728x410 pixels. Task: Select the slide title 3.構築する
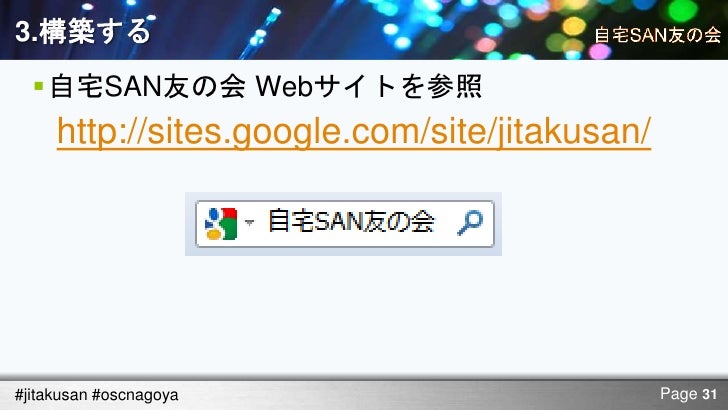83,32
